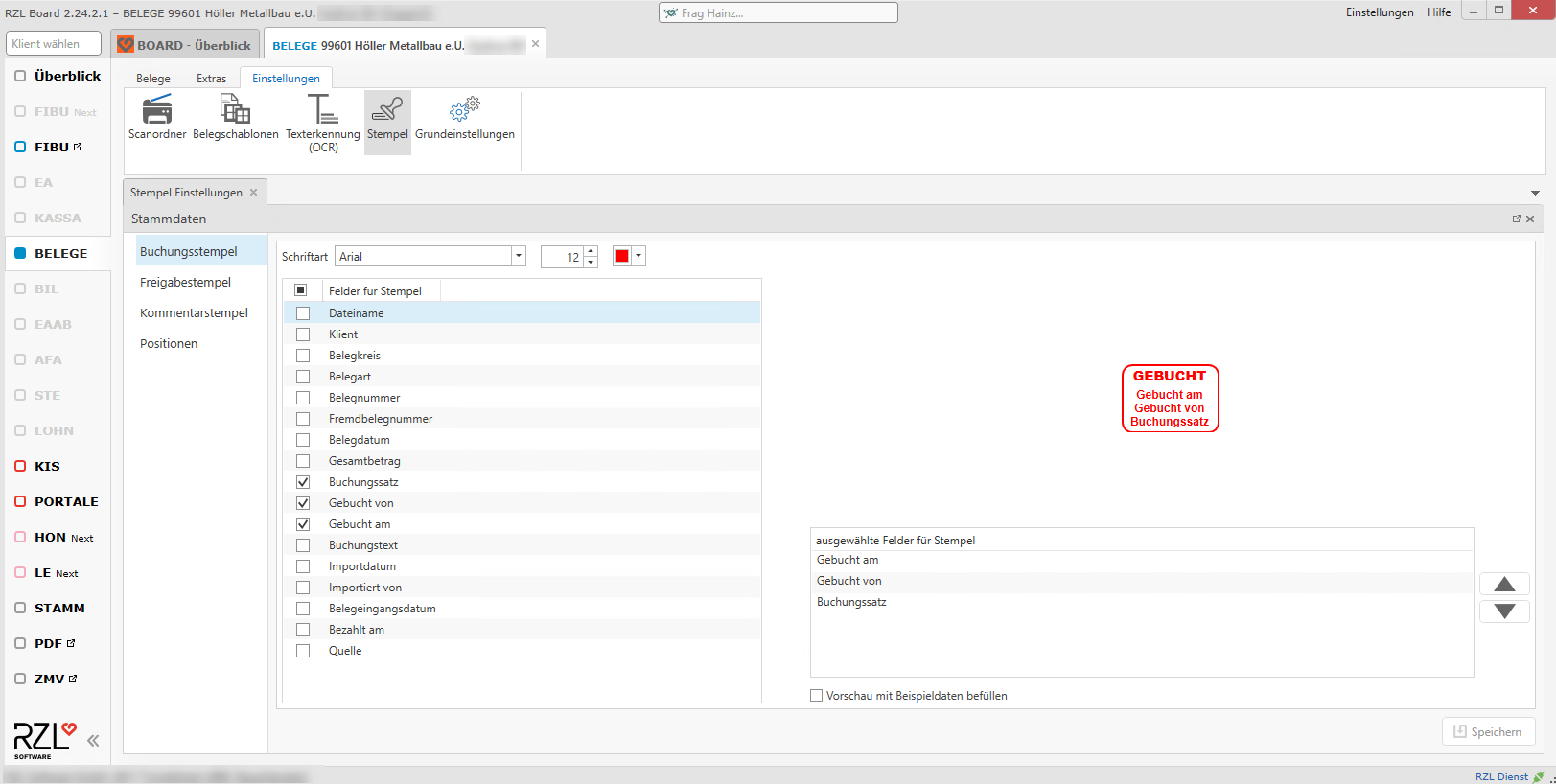Click the red font color swatch
Screen dimensions: 1556x784
[622, 256]
